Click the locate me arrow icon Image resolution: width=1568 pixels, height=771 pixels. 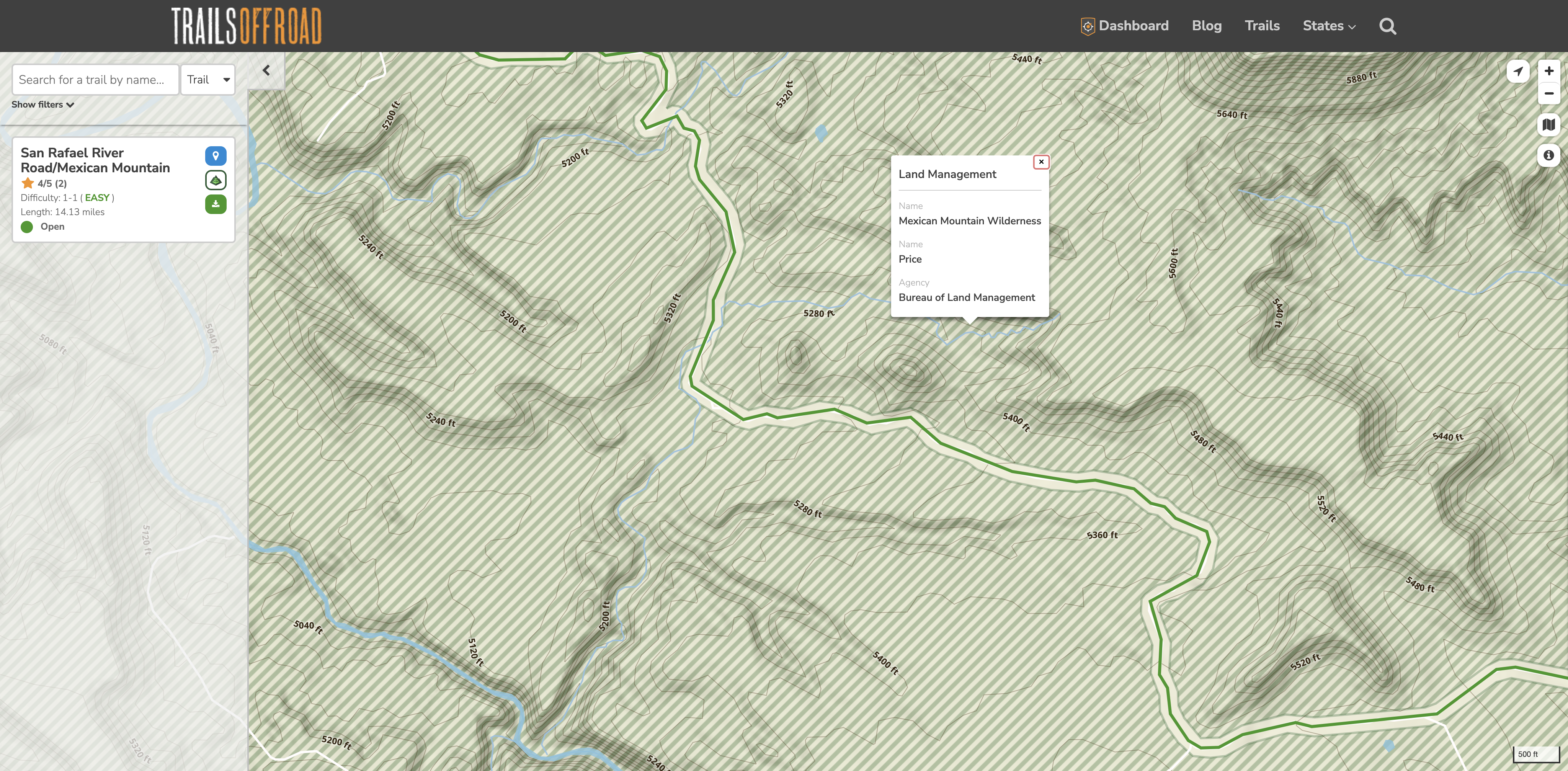coord(1518,71)
